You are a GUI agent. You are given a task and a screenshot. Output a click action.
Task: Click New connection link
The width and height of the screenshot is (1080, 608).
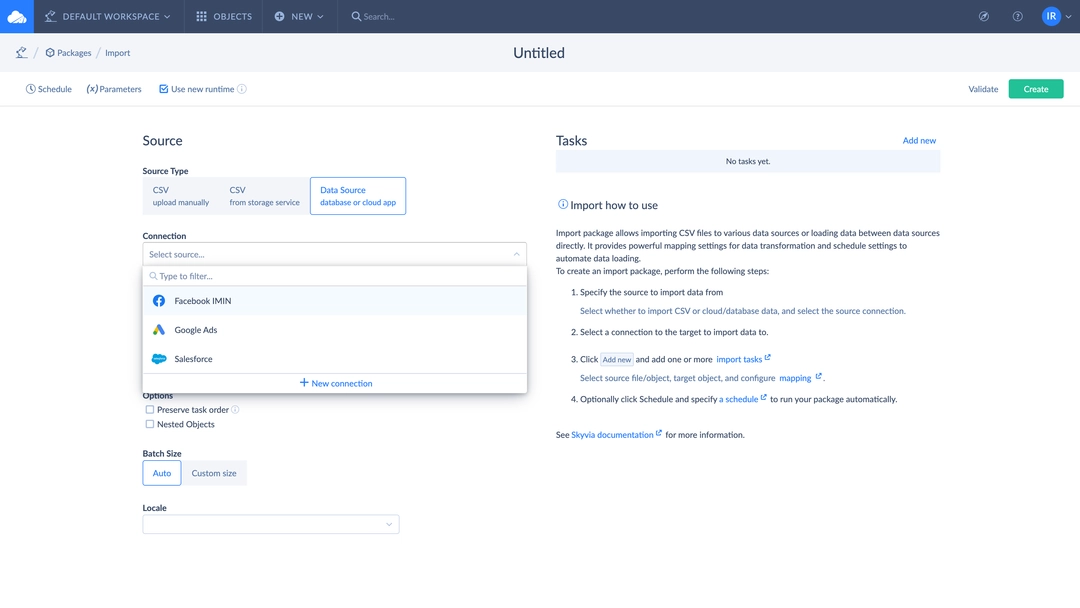tap(336, 384)
